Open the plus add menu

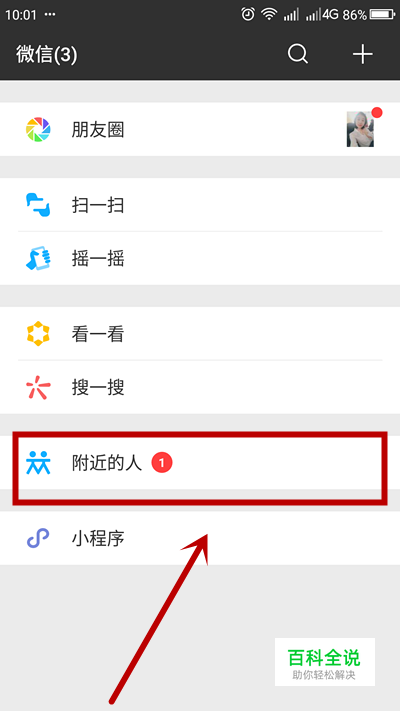click(363, 55)
